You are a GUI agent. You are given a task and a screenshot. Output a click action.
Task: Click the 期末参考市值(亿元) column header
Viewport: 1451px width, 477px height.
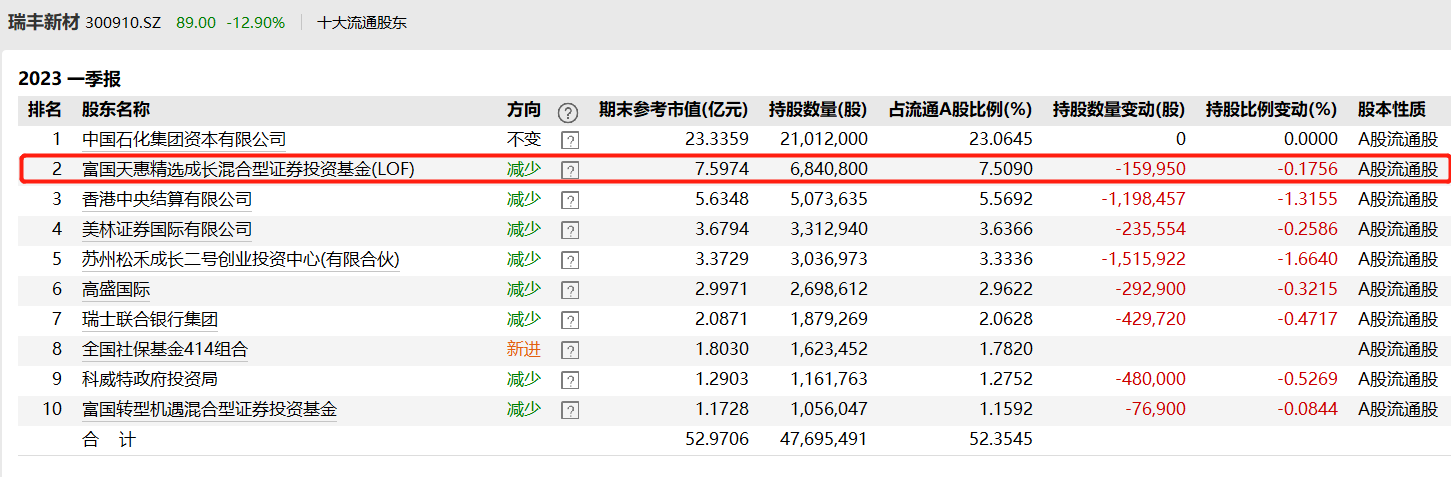click(x=674, y=110)
